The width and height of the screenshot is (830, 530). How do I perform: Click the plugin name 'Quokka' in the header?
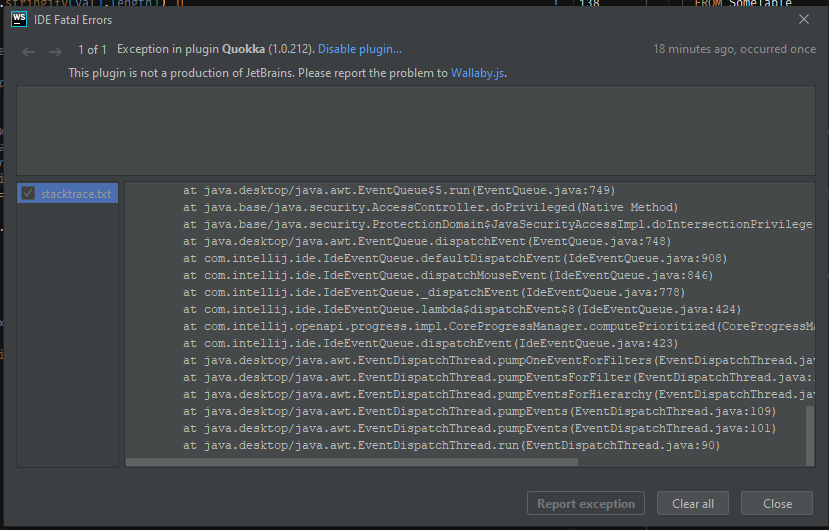click(x=243, y=49)
